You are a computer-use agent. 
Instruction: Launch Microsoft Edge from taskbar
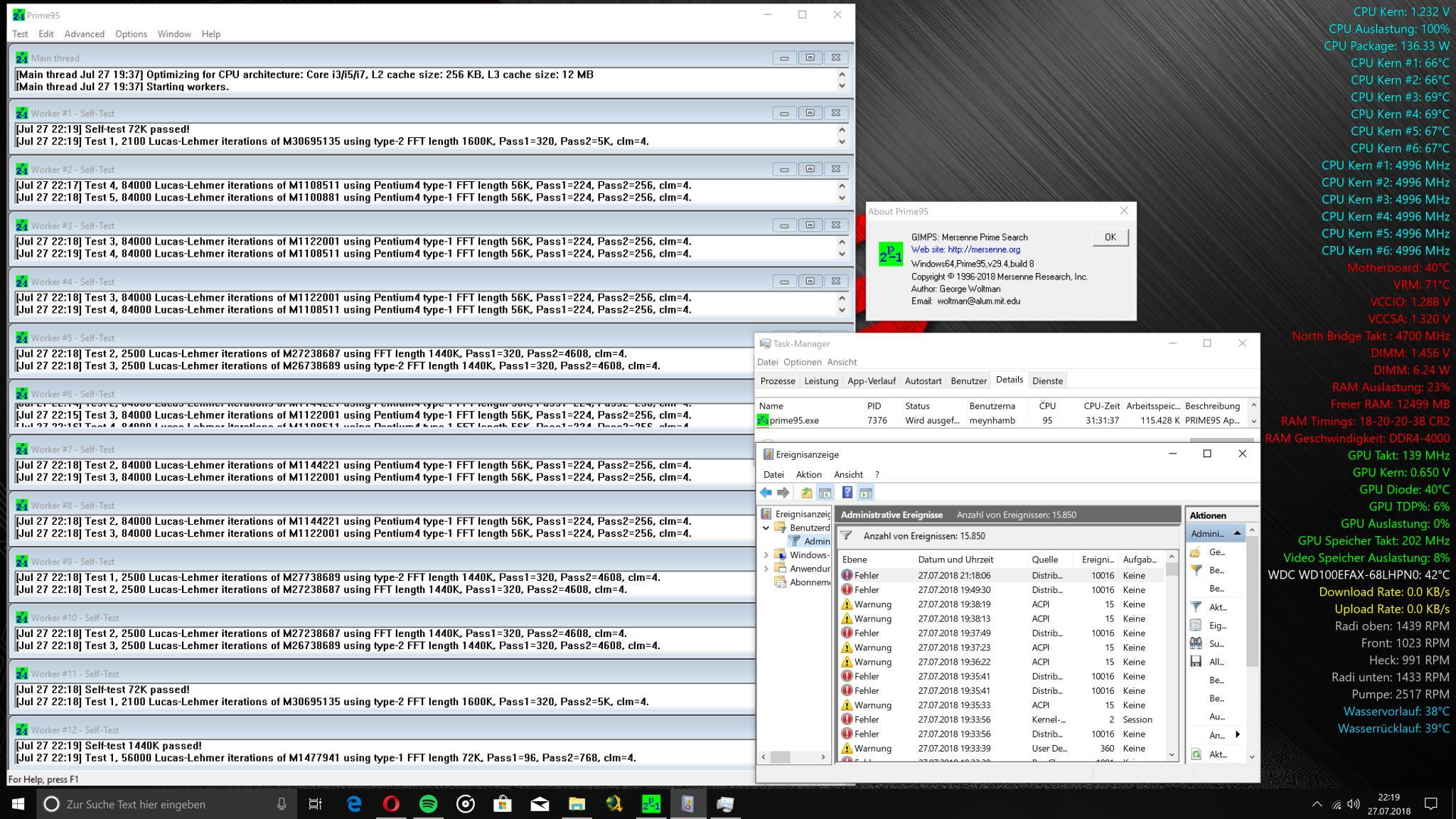click(x=354, y=804)
